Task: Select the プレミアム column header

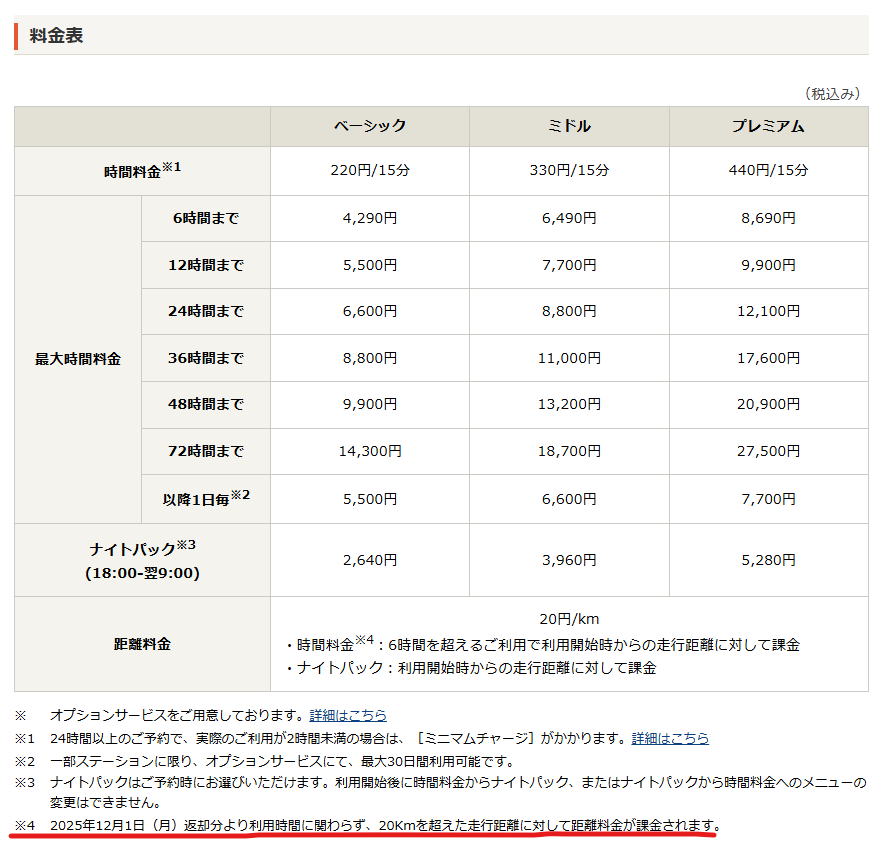Action: [768, 126]
